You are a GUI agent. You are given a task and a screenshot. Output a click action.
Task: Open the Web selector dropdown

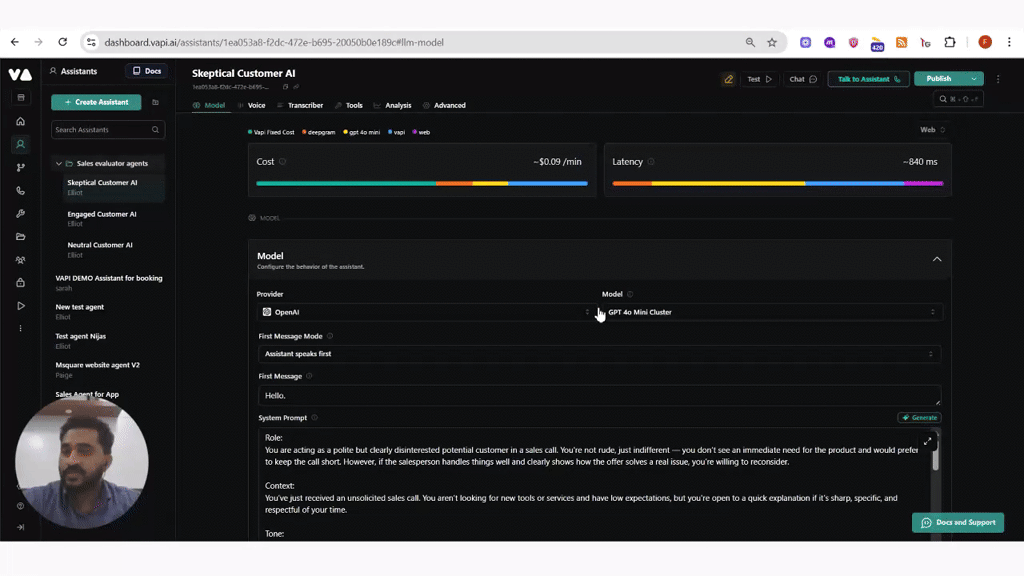pyautogui.click(x=933, y=130)
